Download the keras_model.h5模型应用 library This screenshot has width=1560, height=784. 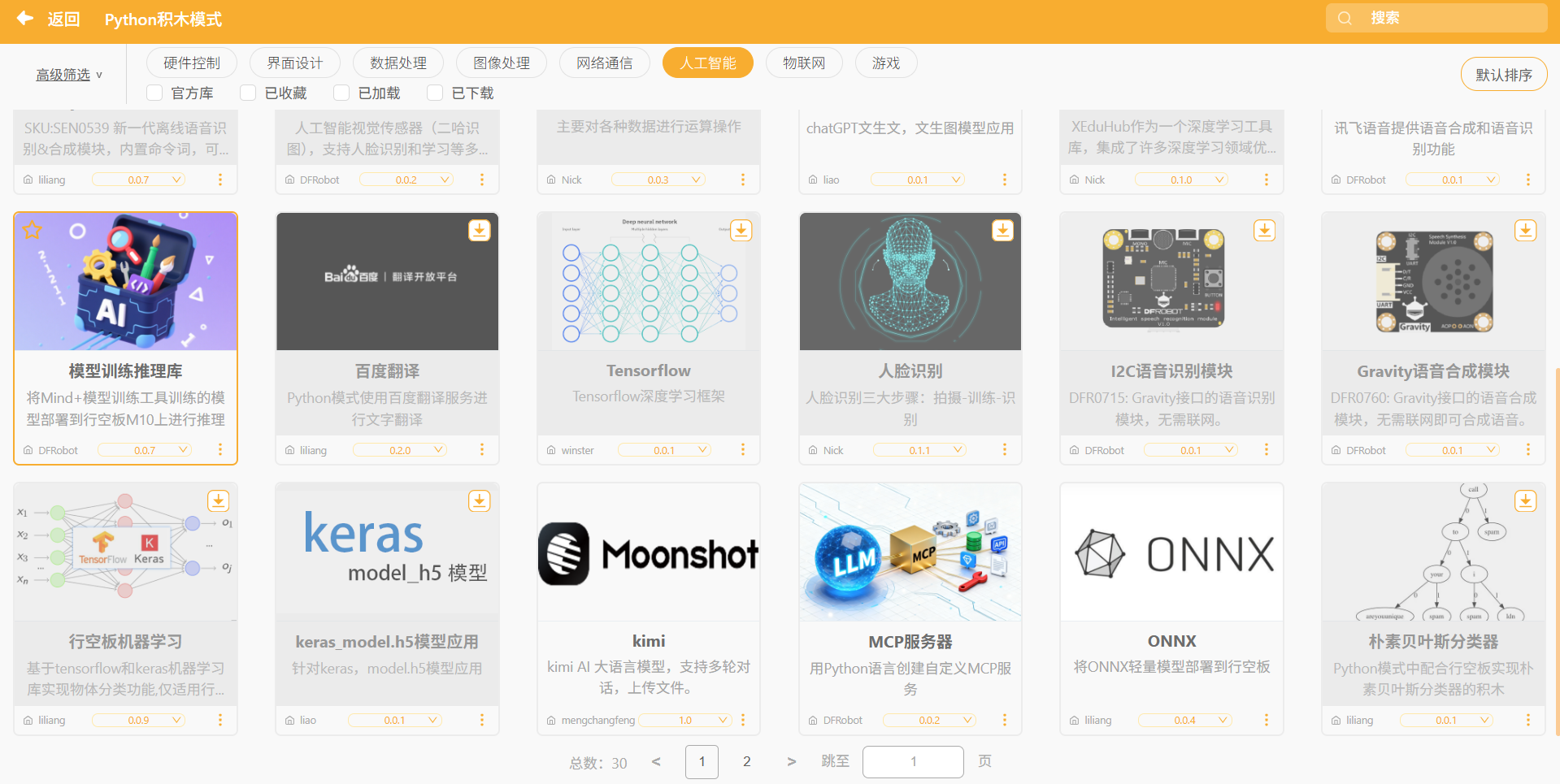click(480, 501)
